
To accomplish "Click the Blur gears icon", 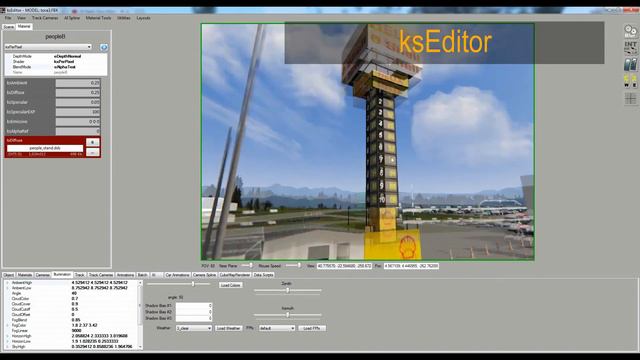I will coord(630,31).
